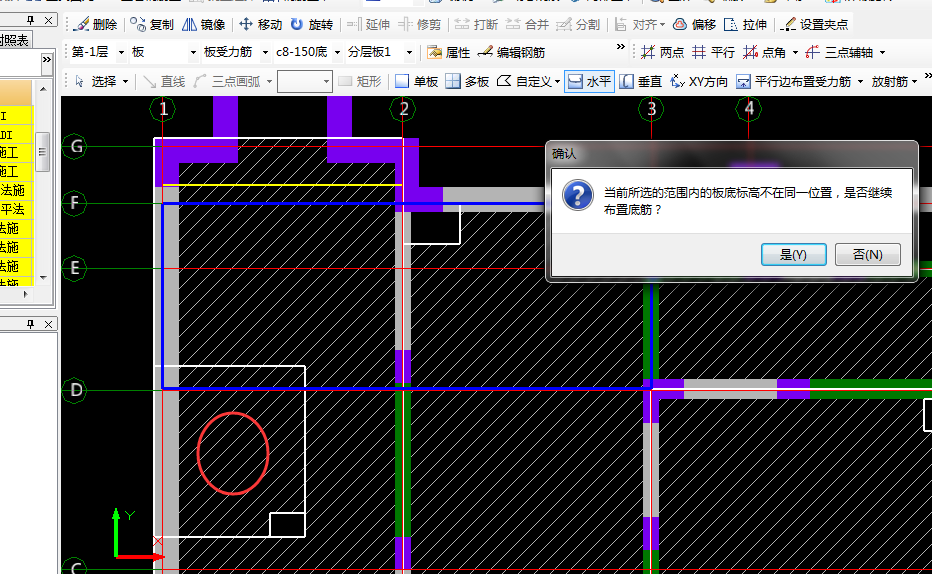Click 是(Y) in the confirm dialog
The width and height of the screenshot is (932, 574).
[794, 254]
